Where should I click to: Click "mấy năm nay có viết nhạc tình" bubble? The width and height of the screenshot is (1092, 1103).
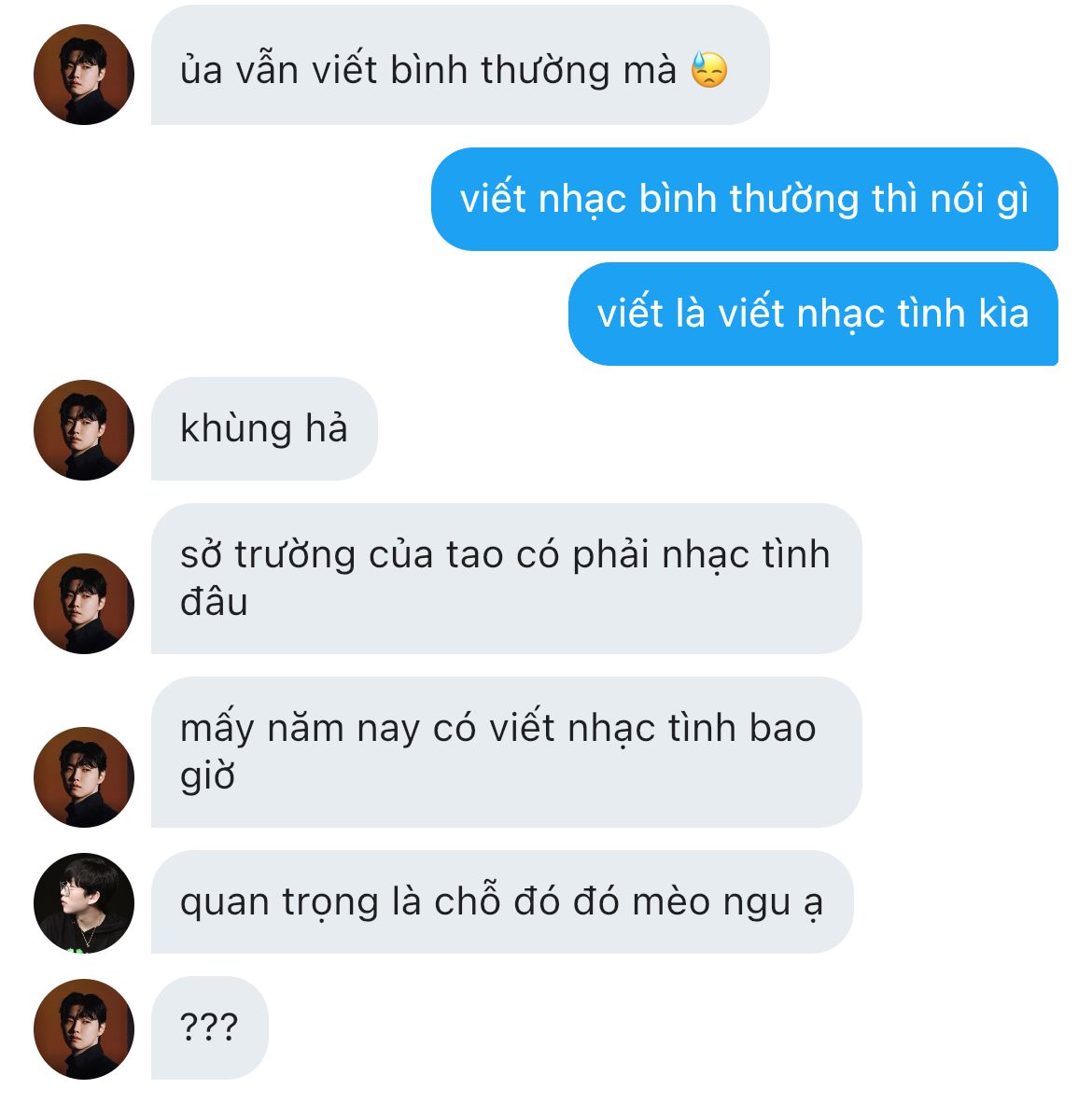click(x=507, y=752)
